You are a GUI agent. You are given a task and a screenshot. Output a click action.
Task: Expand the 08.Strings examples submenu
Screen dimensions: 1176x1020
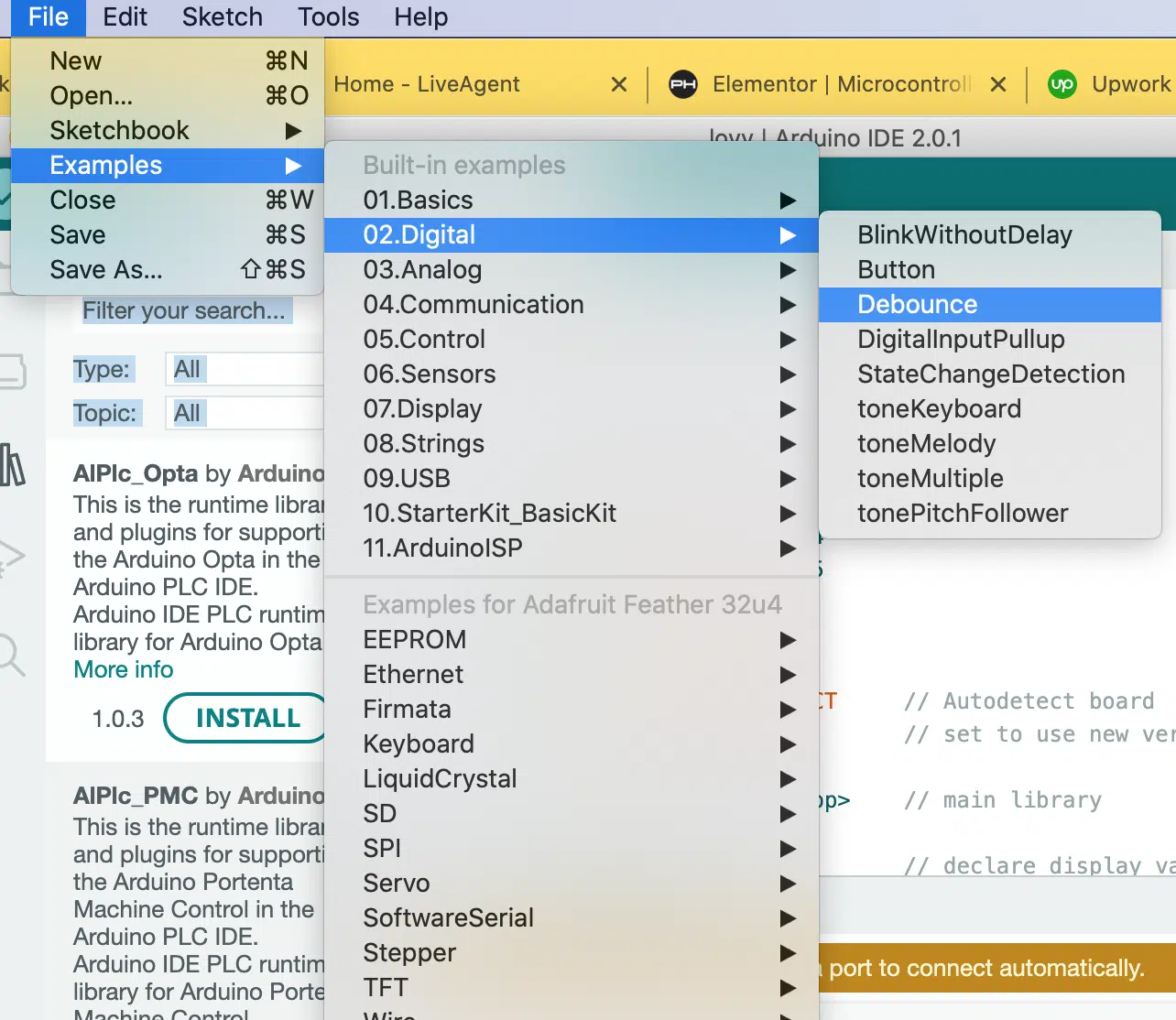[572, 444]
